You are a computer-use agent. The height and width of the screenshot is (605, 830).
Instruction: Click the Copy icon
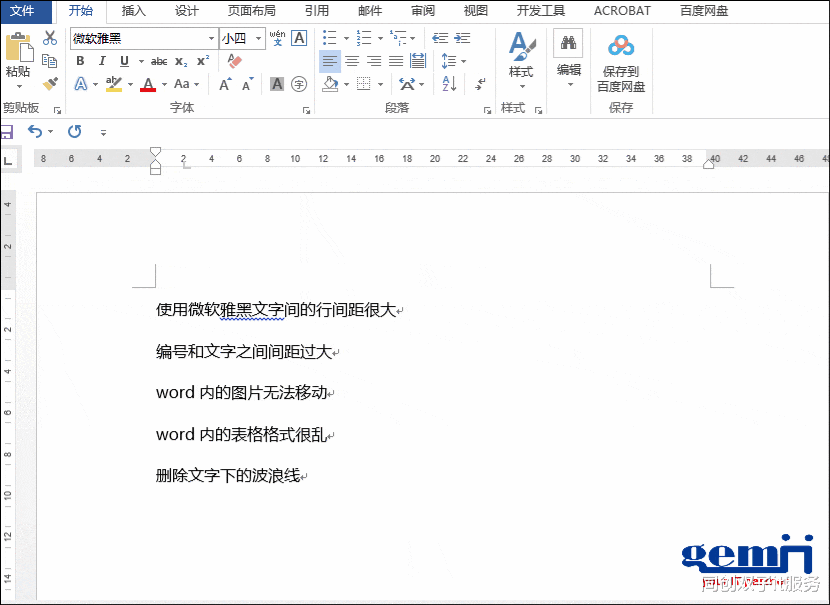coord(50,61)
